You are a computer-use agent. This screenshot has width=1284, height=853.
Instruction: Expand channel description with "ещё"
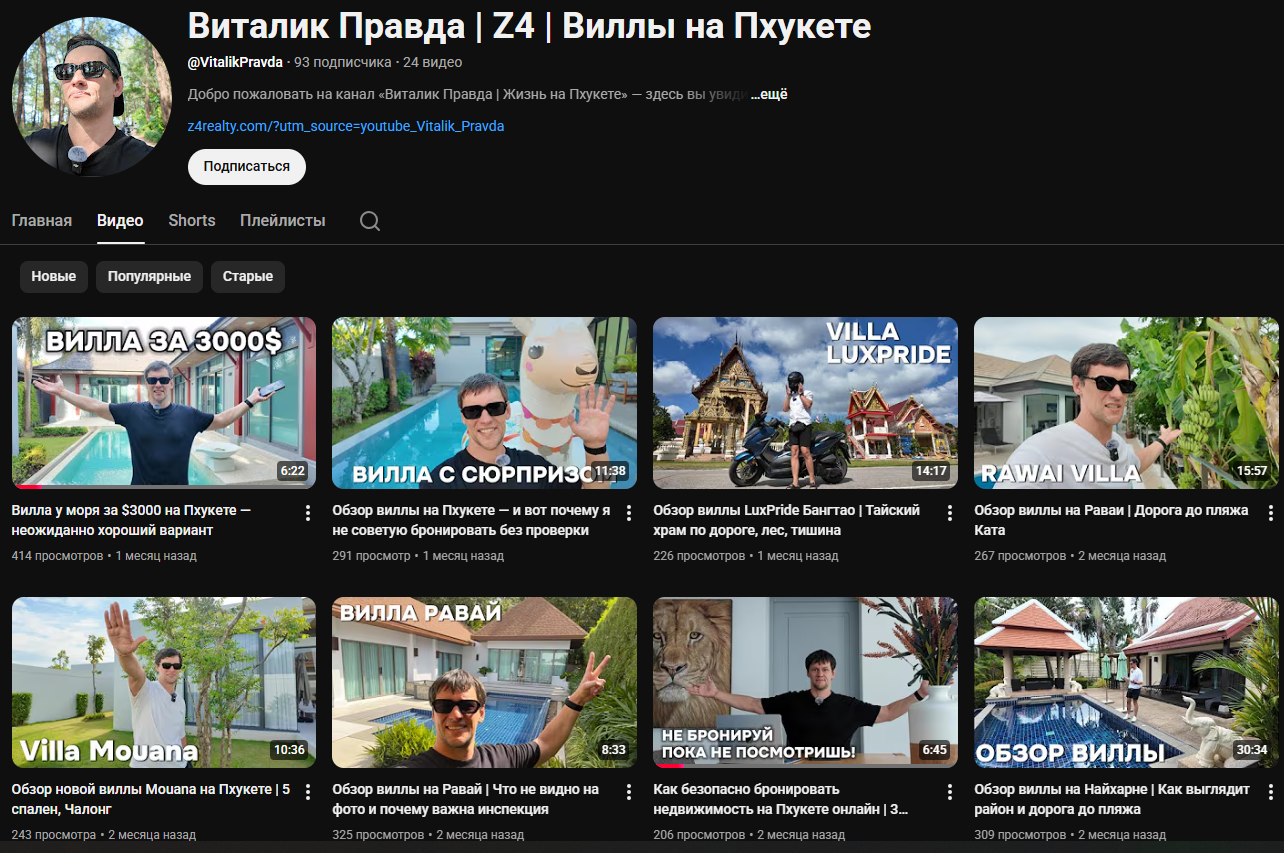click(769, 95)
